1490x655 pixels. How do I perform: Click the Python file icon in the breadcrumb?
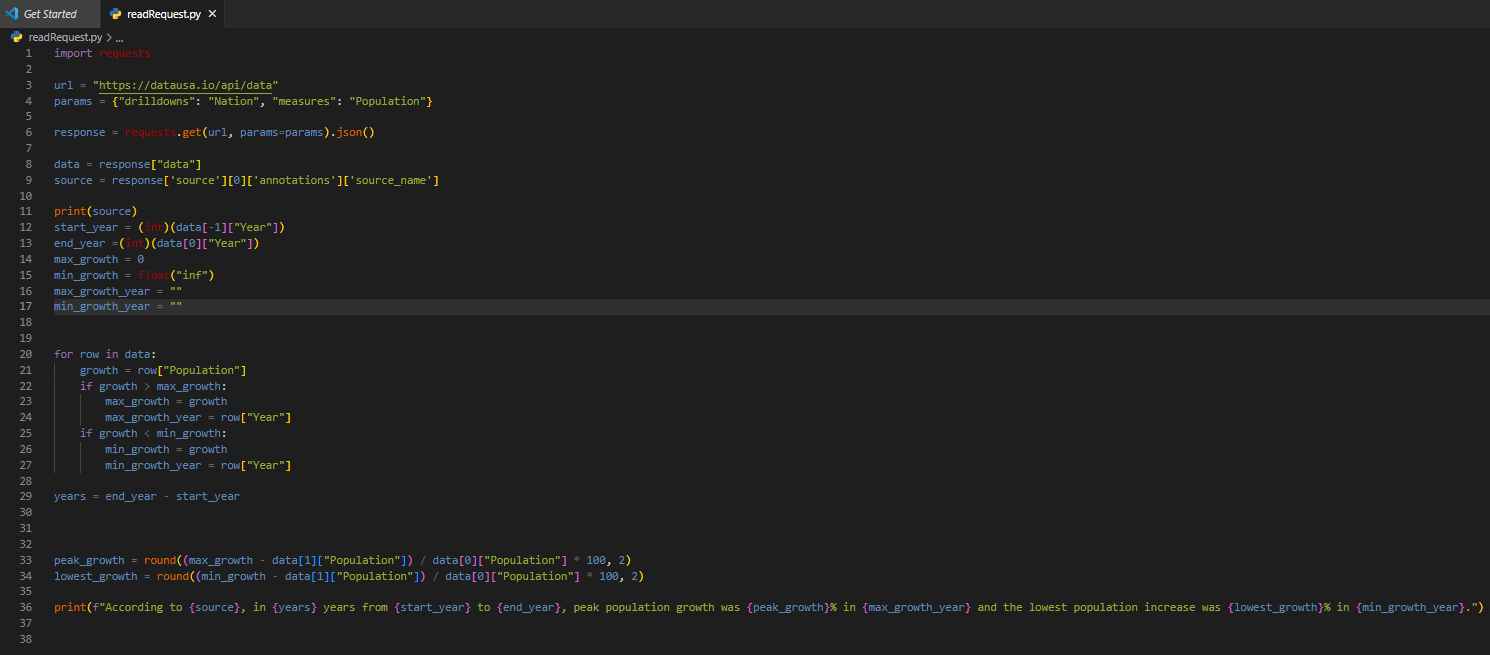16,37
